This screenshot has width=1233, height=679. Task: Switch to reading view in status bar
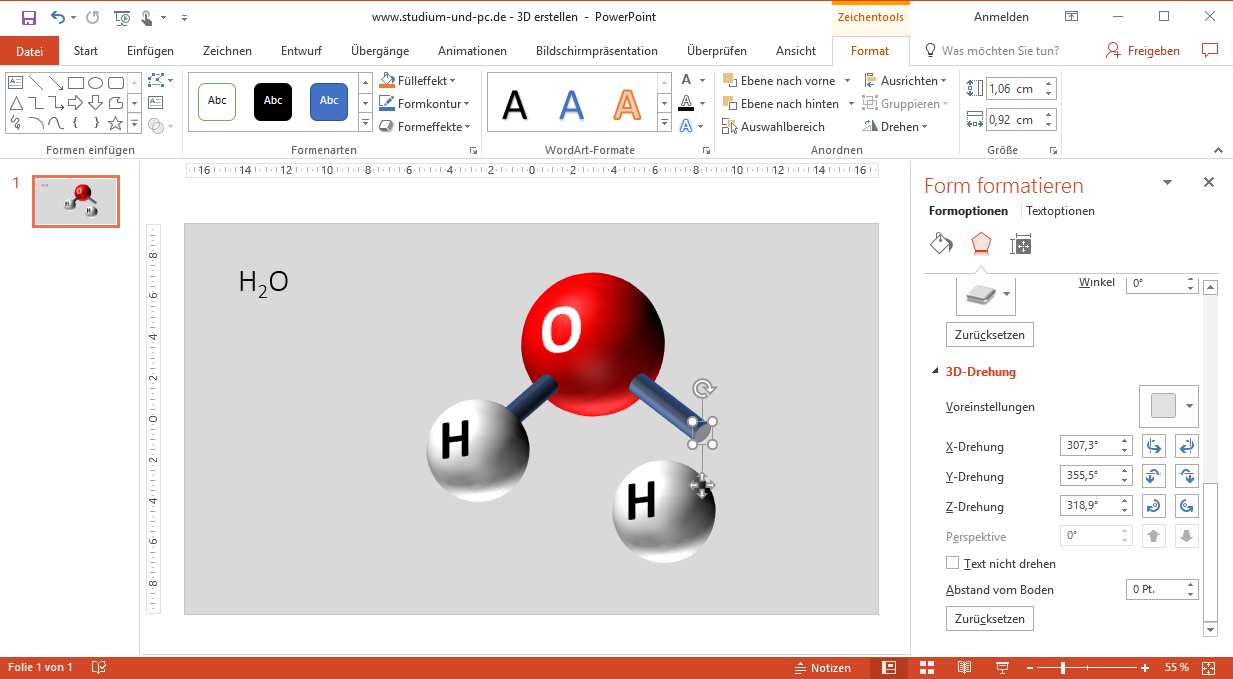point(964,668)
